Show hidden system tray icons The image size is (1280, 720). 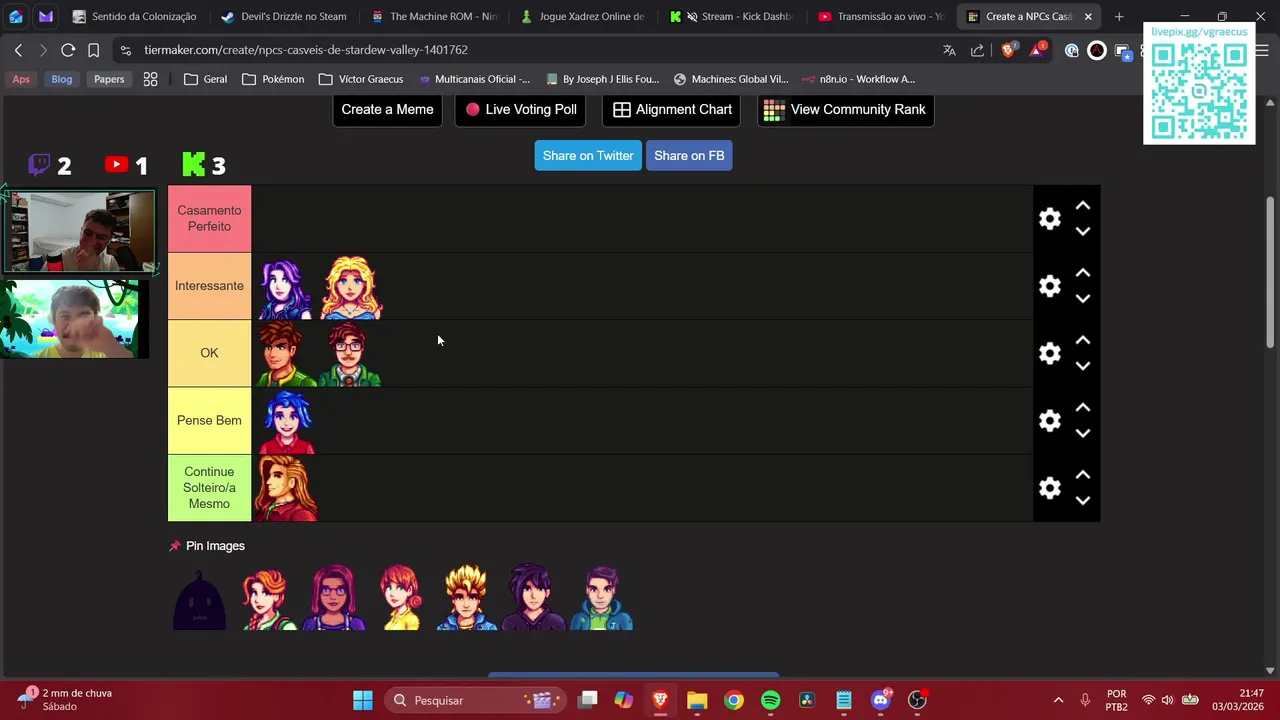tap(1058, 700)
